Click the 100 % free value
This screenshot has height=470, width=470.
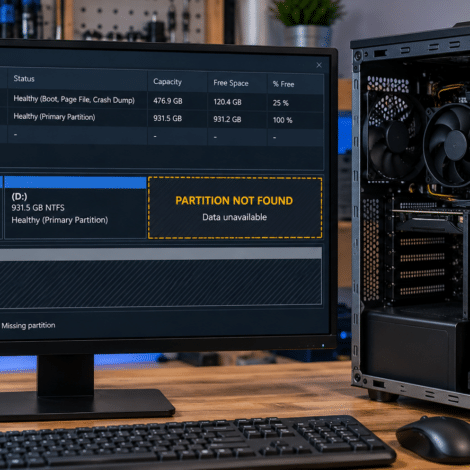(282, 120)
